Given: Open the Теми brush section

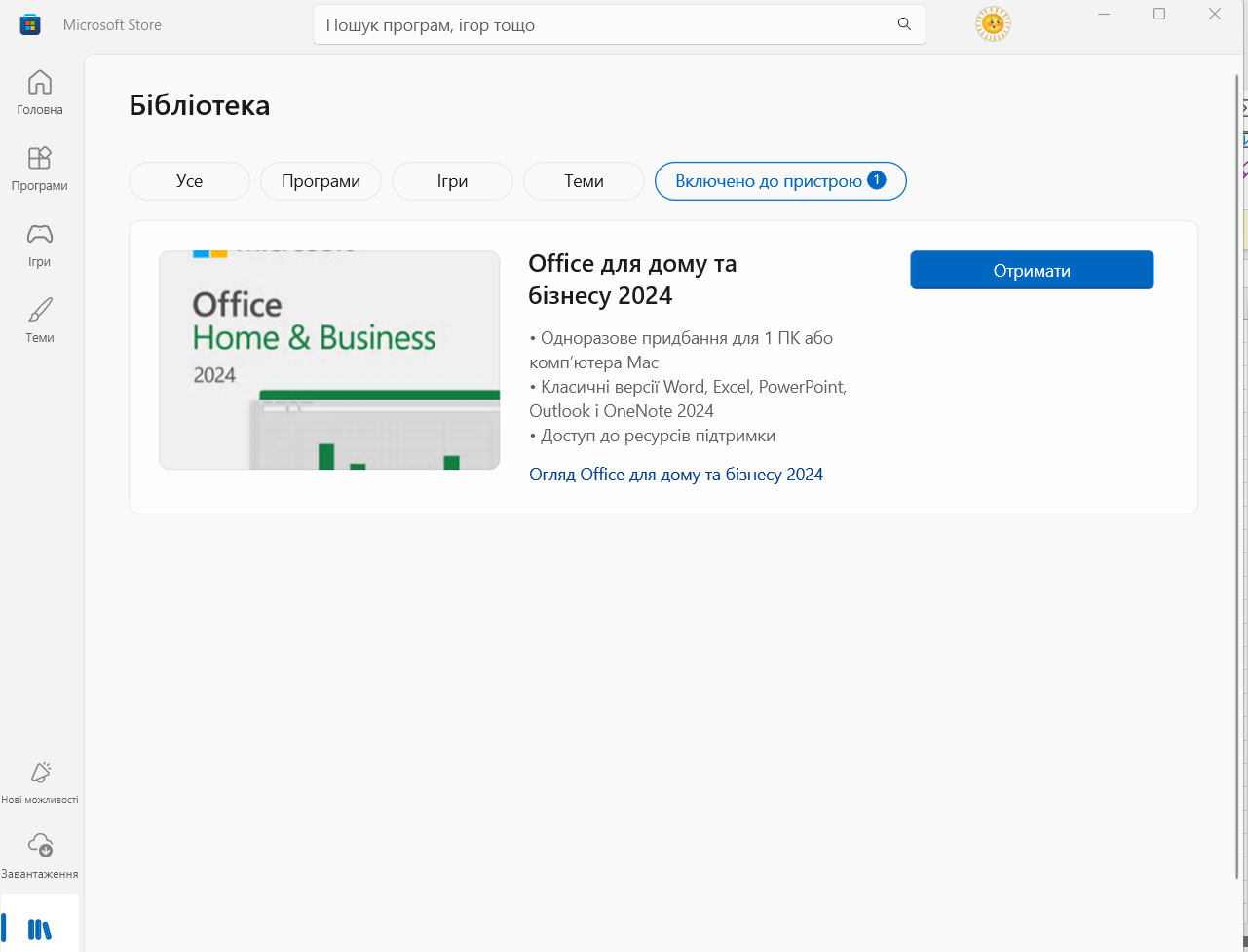Looking at the screenshot, I should click(x=40, y=321).
